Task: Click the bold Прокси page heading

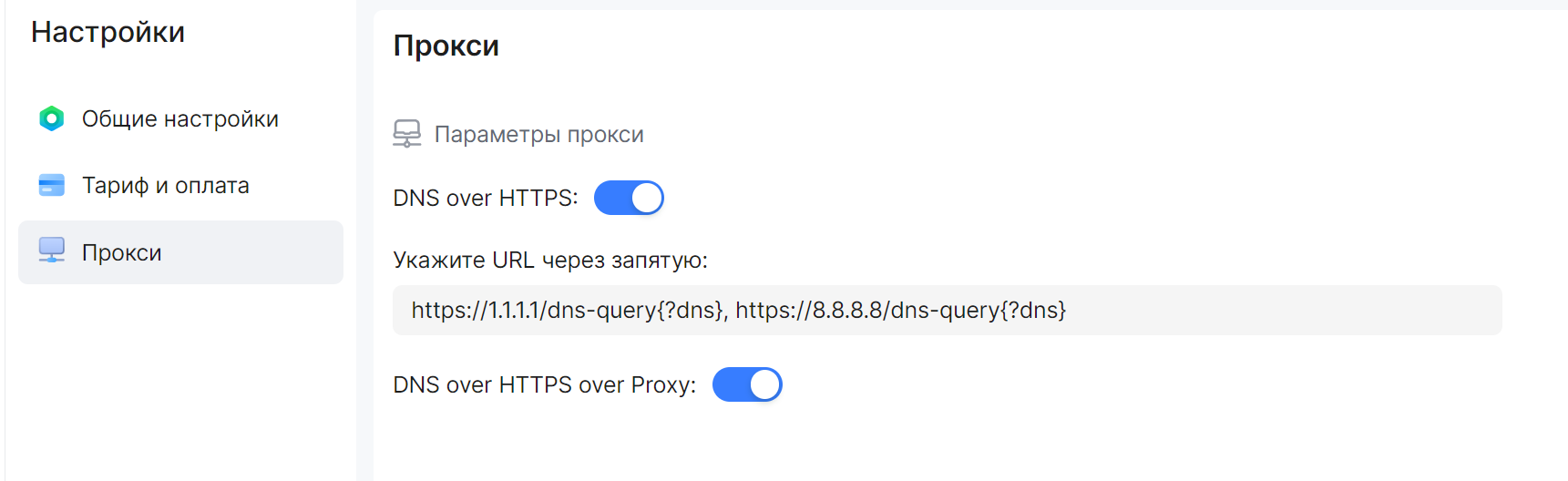Action: click(x=446, y=46)
